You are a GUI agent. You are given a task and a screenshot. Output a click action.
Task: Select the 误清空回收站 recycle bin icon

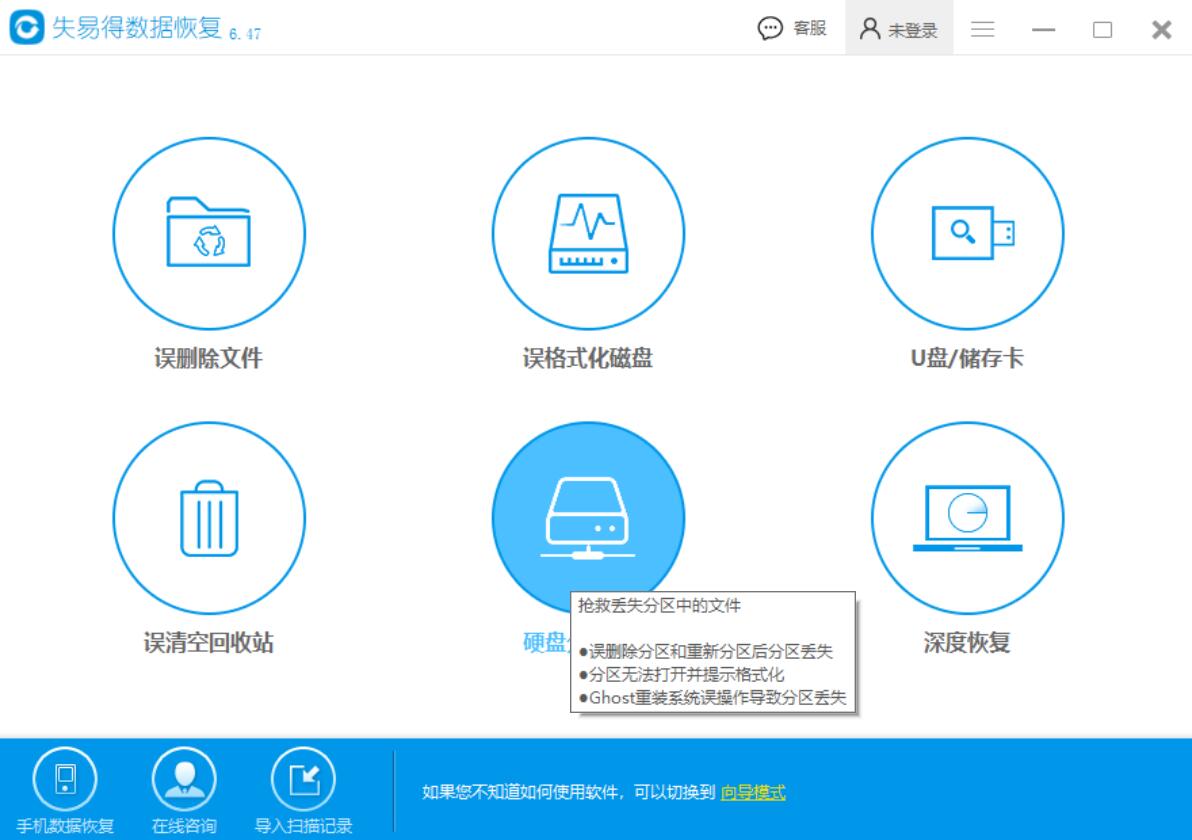[207, 516]
